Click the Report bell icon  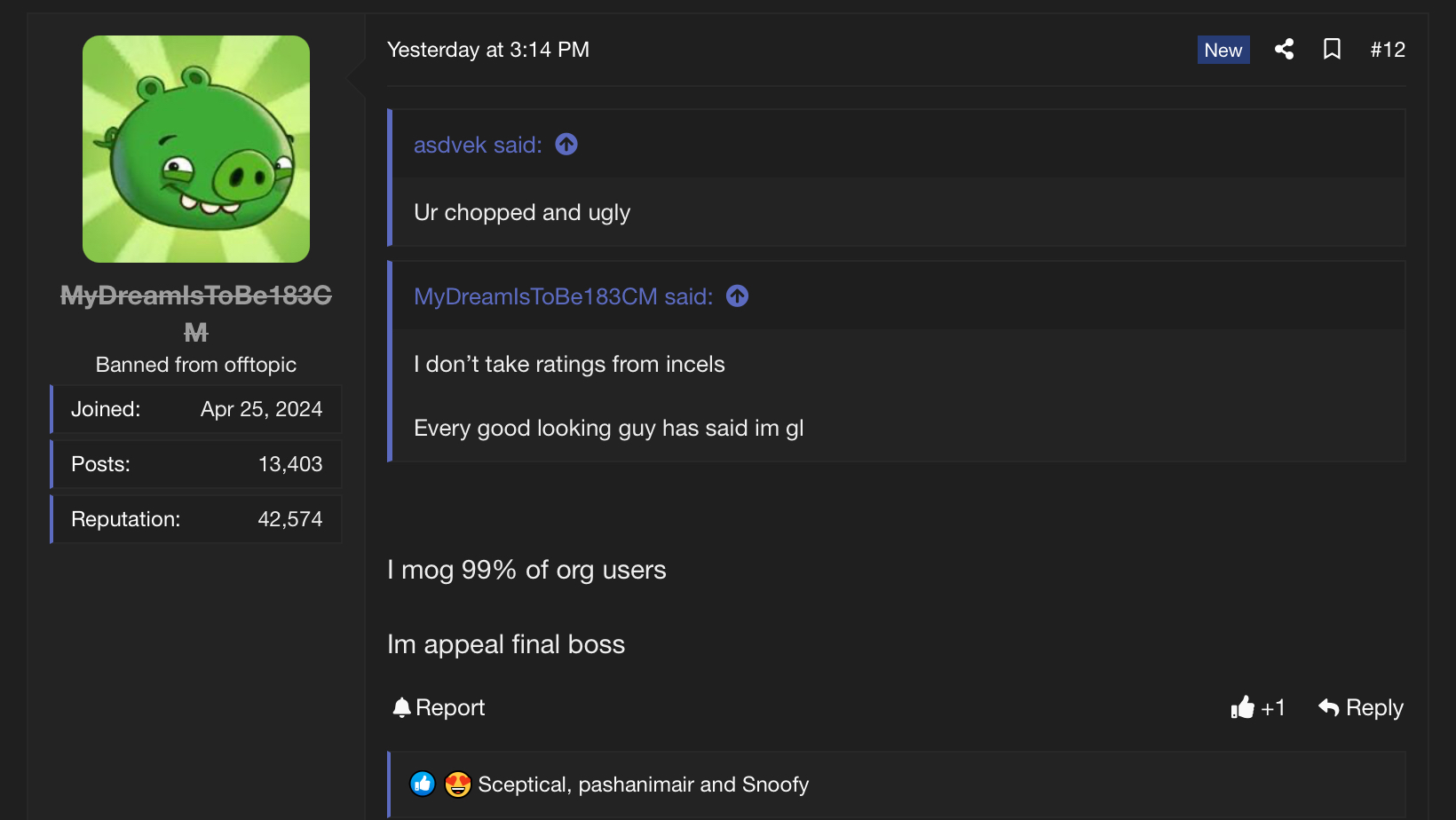[402, 707]
